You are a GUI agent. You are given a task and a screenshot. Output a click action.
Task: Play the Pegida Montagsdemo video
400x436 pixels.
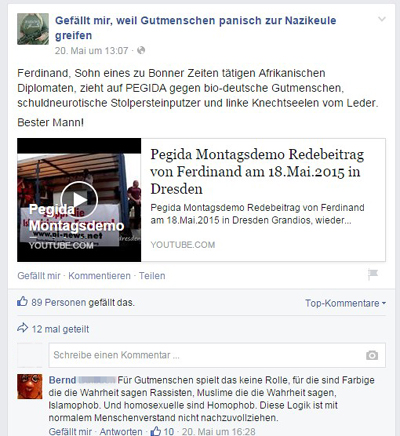(79, 200)
